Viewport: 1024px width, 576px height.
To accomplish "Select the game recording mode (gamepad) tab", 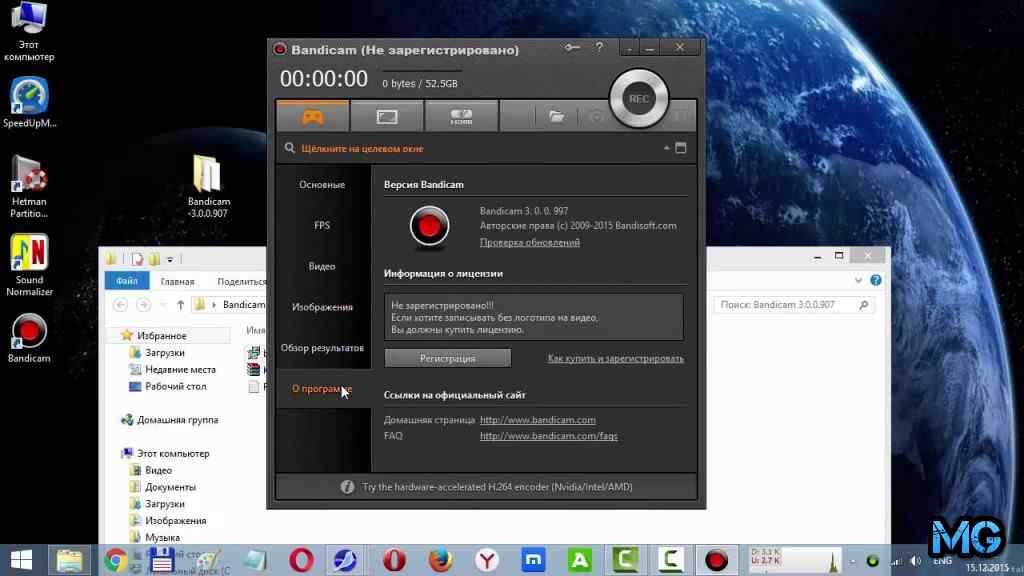I will pyautogui.click(x=313, y=116).
